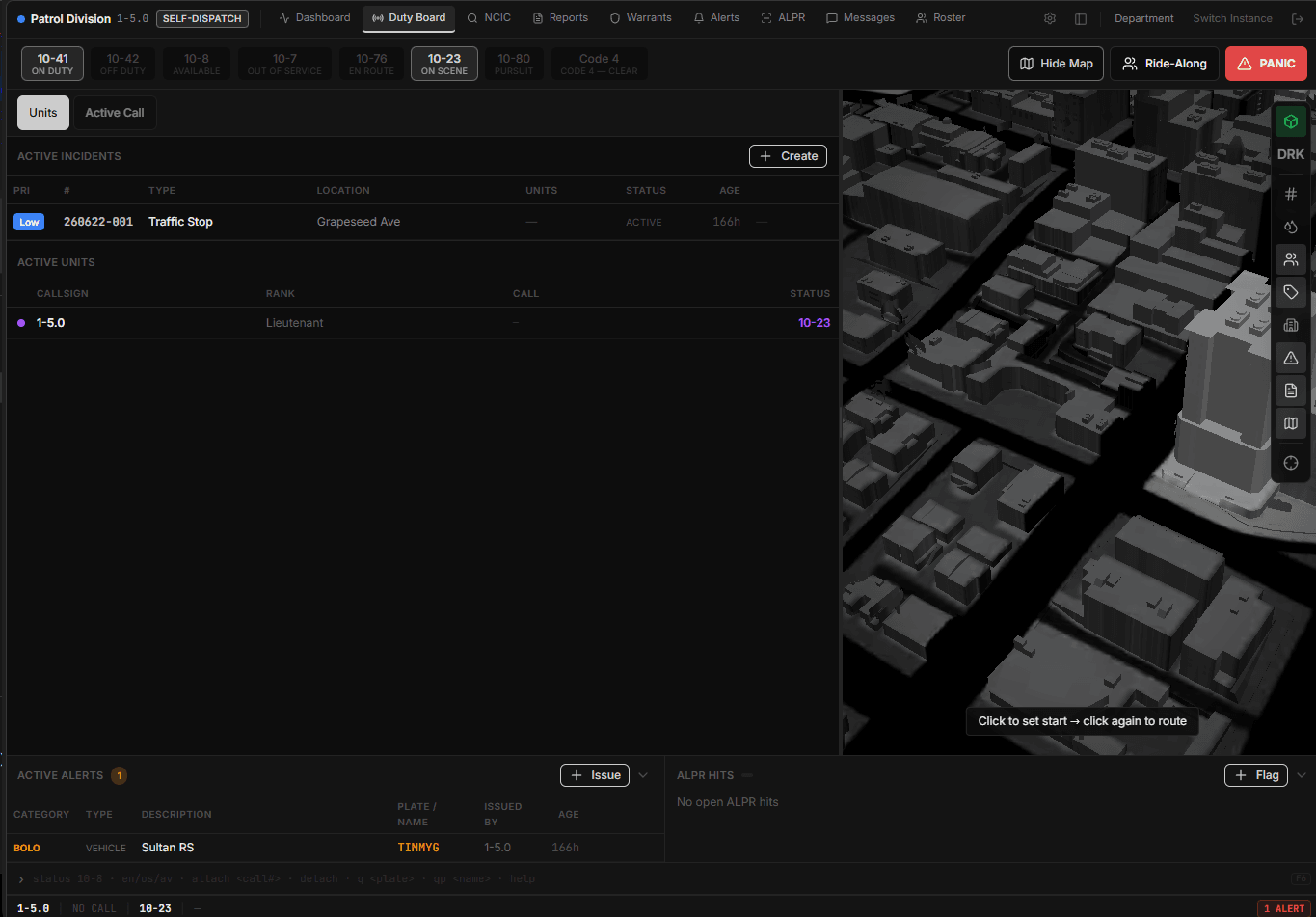Screen dimensions: 1316x917
Task: Collapse the ALPR Hits panel chevron
Action: tap(1302, 775)
